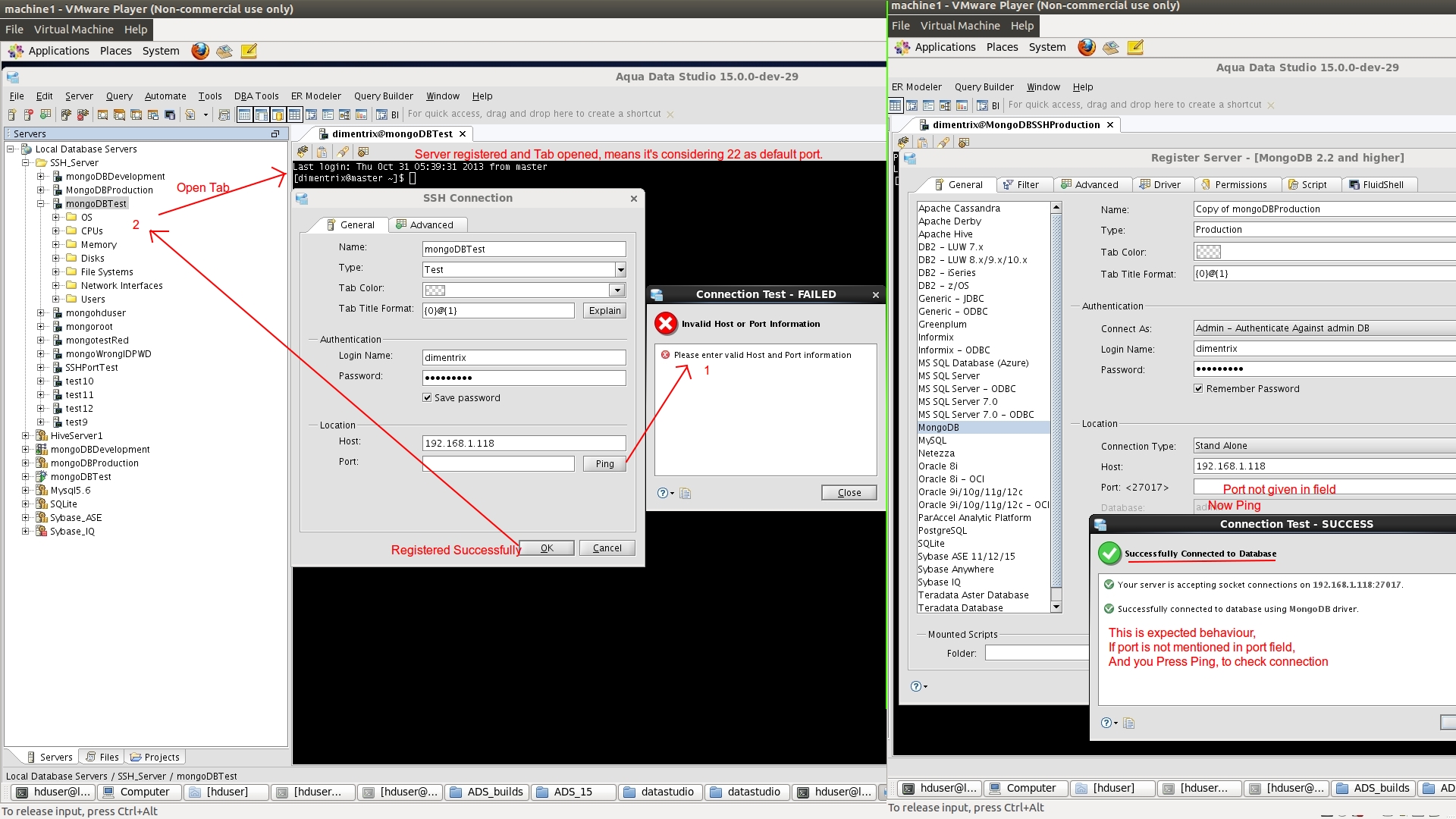The image size is (1456, 819).
Task: Click Close in Connection Test FAILED dialog
Action: click(x=849, y=492)
